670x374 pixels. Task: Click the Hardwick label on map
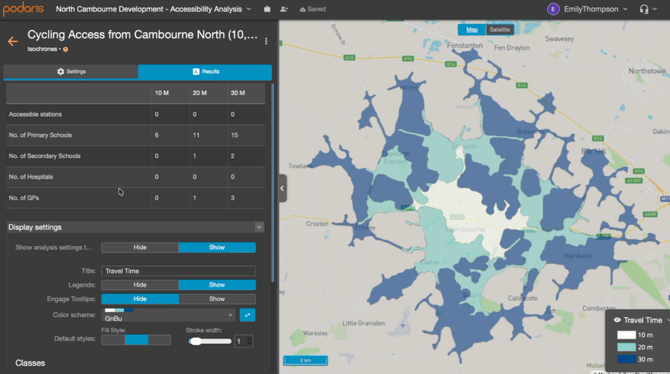[x=578, y=256]
